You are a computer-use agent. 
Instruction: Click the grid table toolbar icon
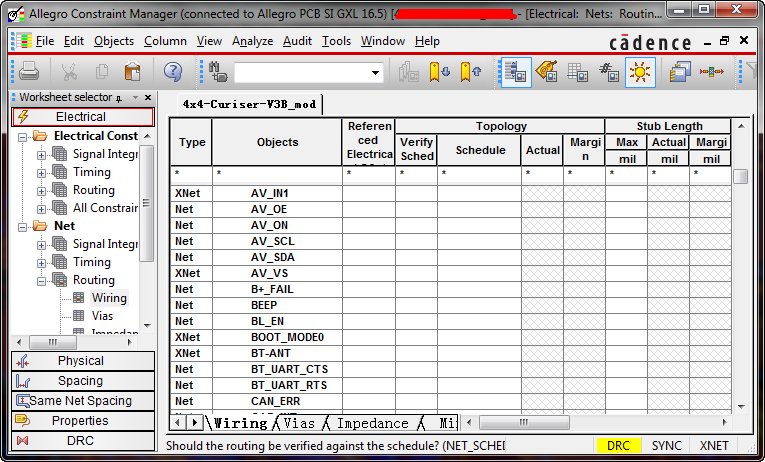tap(578, 72)
